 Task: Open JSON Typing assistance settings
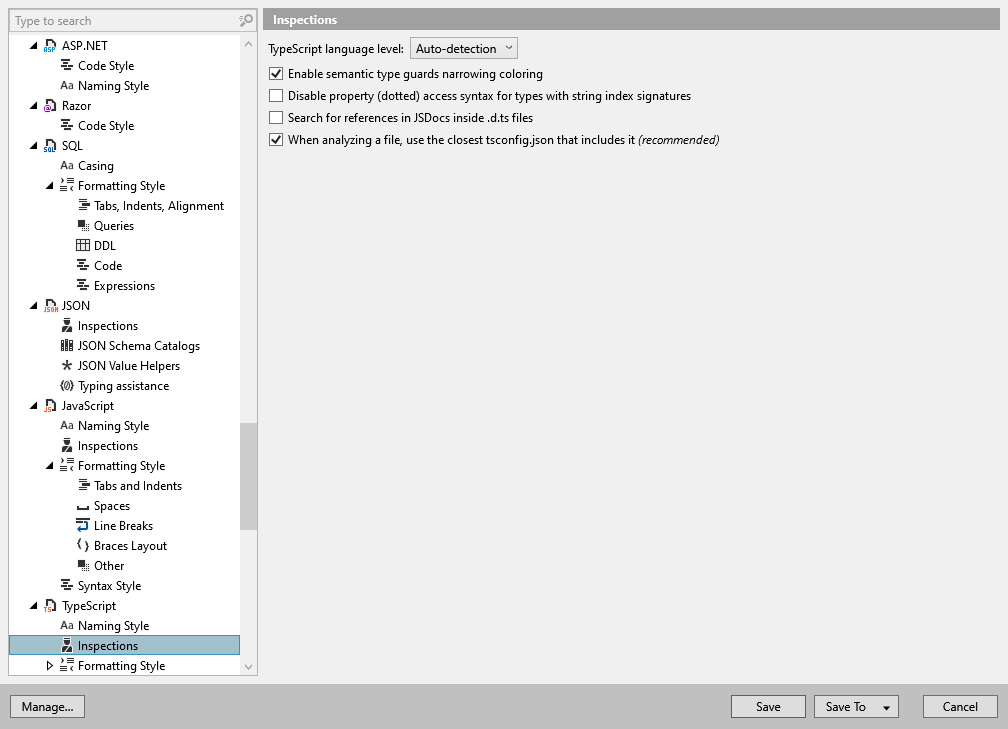tap(124, 385)
